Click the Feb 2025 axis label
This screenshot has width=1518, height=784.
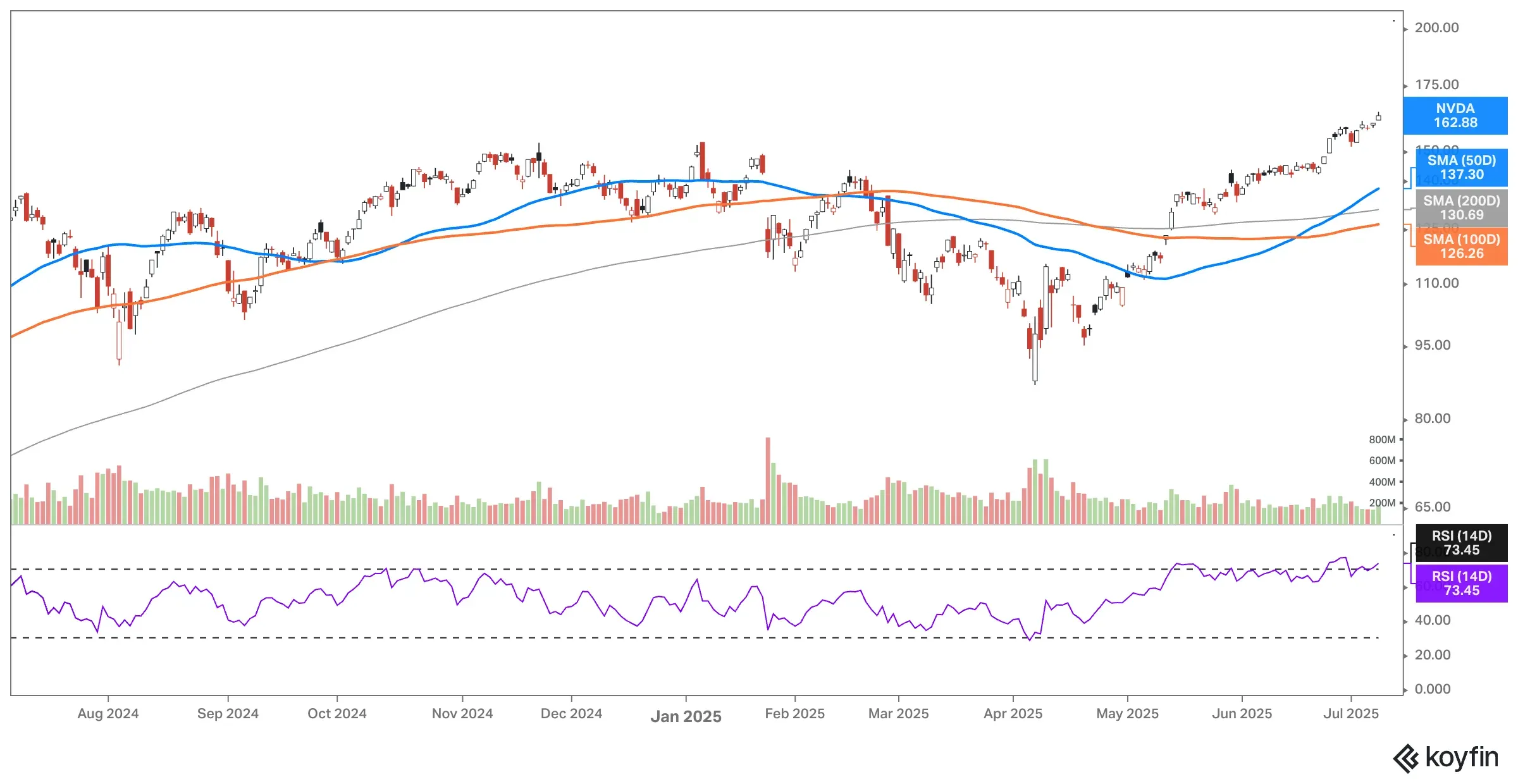(795, 714)
